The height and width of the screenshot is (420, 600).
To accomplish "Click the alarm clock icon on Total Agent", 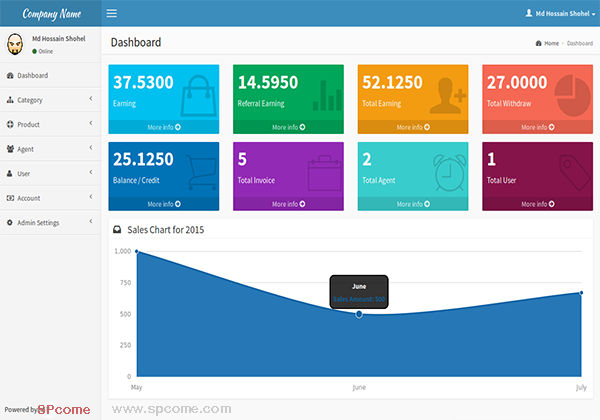I will point(446,172).
